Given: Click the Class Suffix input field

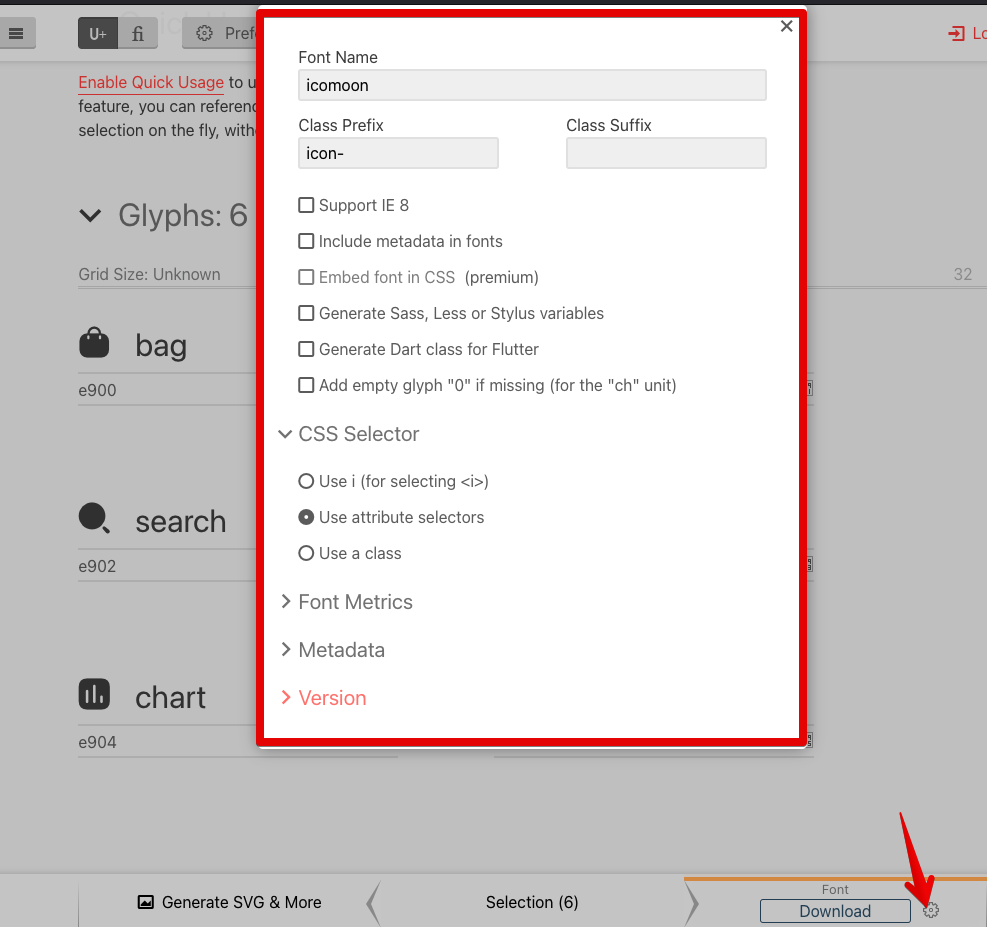Looking at the screenshot, I should coord(666,153).
